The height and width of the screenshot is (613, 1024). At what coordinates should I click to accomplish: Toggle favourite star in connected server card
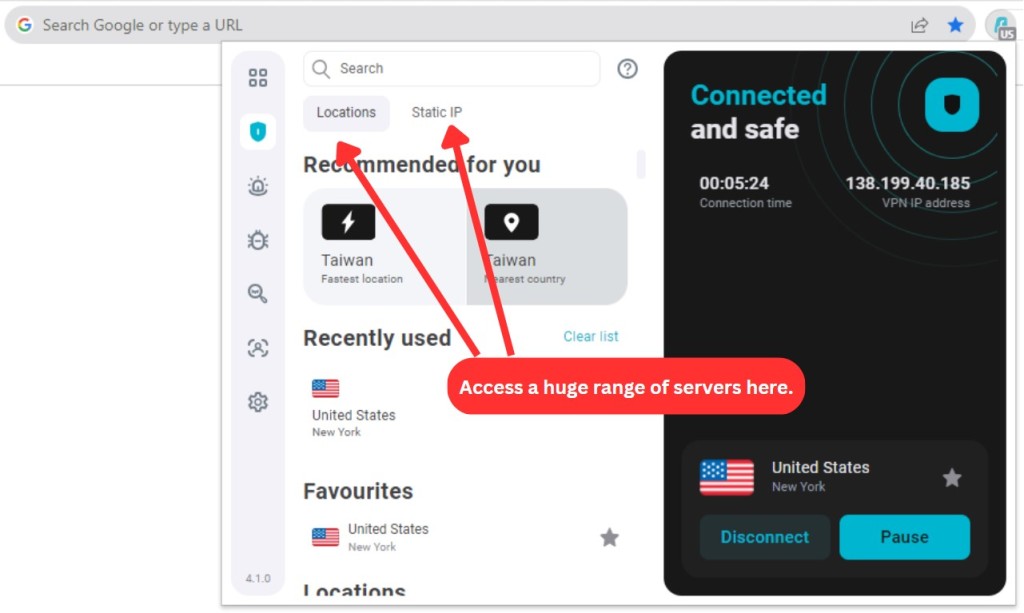952,478
